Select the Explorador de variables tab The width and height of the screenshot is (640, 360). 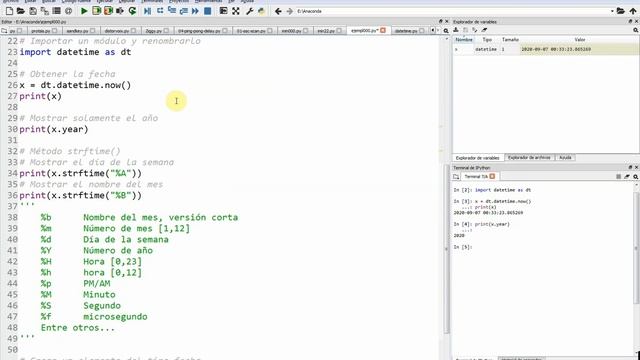tap(478, 158)
